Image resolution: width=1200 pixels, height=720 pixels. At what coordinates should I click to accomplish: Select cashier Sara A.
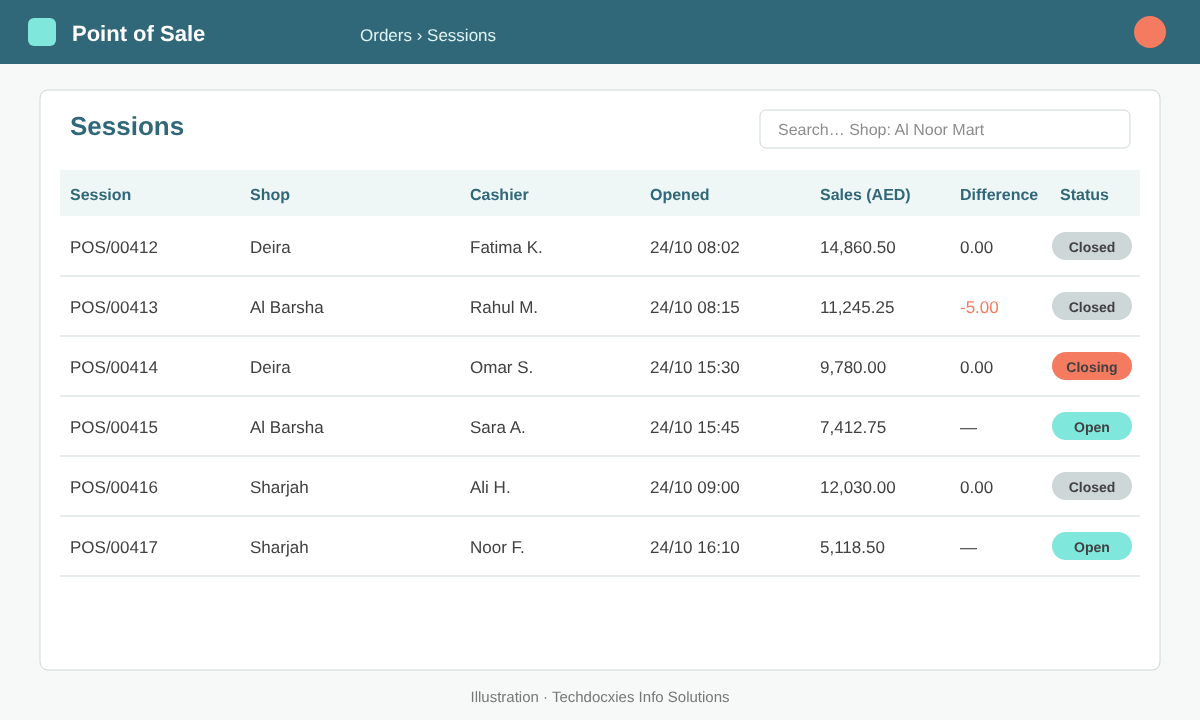498,427
